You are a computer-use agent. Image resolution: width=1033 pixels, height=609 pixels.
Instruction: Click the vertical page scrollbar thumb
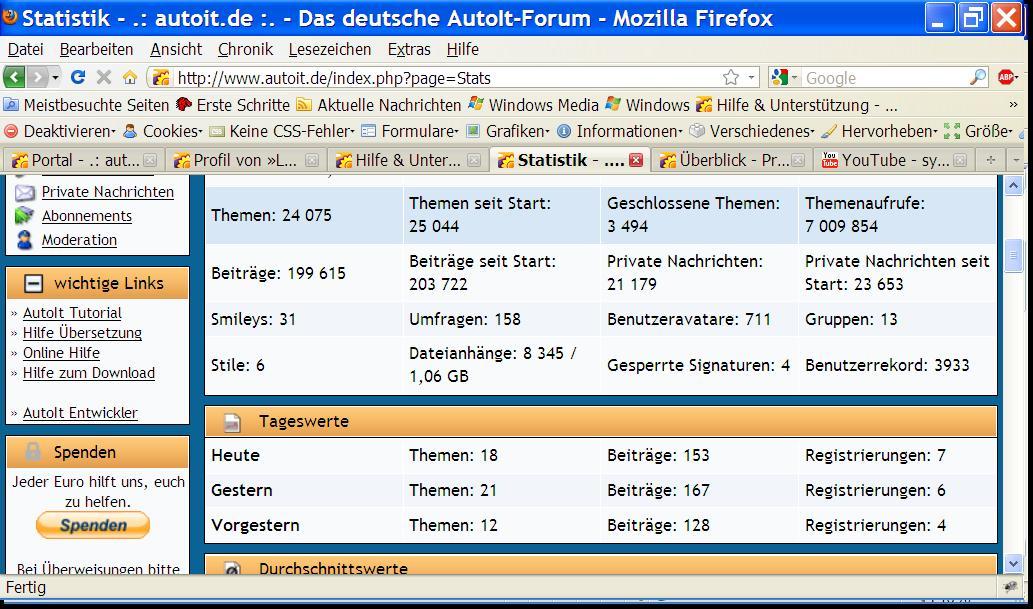coord(1014,253)
